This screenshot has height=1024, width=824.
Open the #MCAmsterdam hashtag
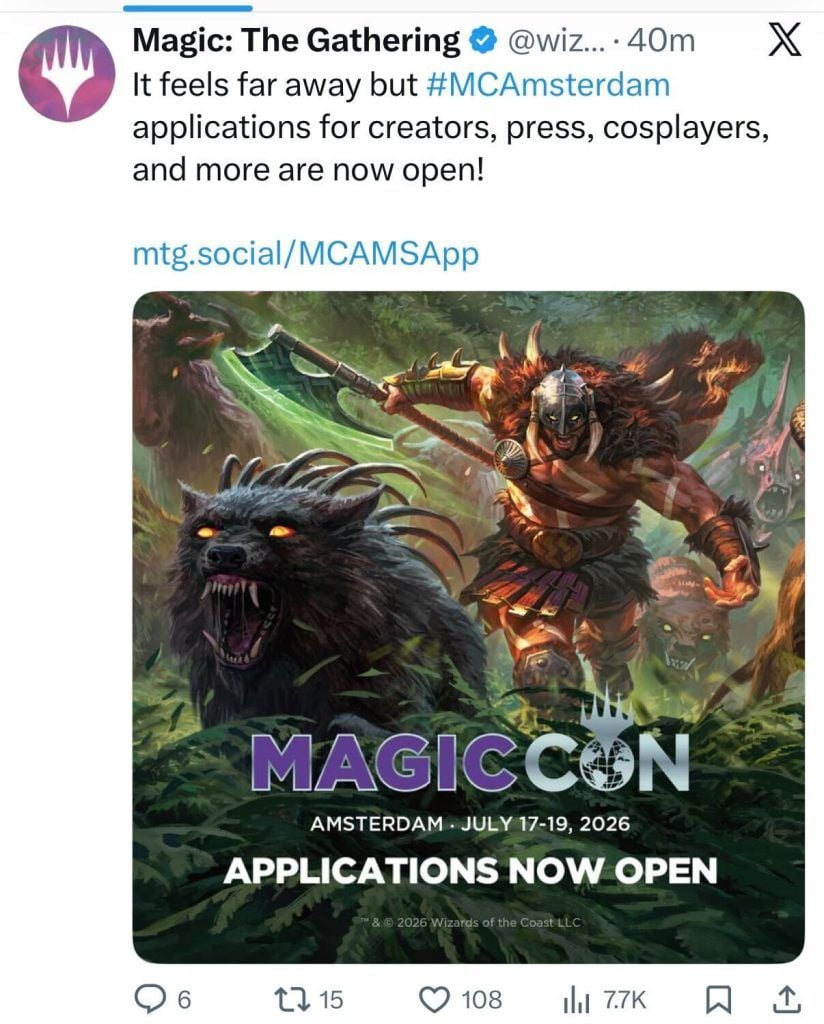548,85
